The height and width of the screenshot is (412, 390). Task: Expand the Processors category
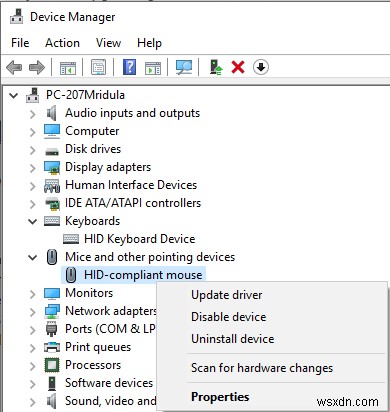(32, 366)
